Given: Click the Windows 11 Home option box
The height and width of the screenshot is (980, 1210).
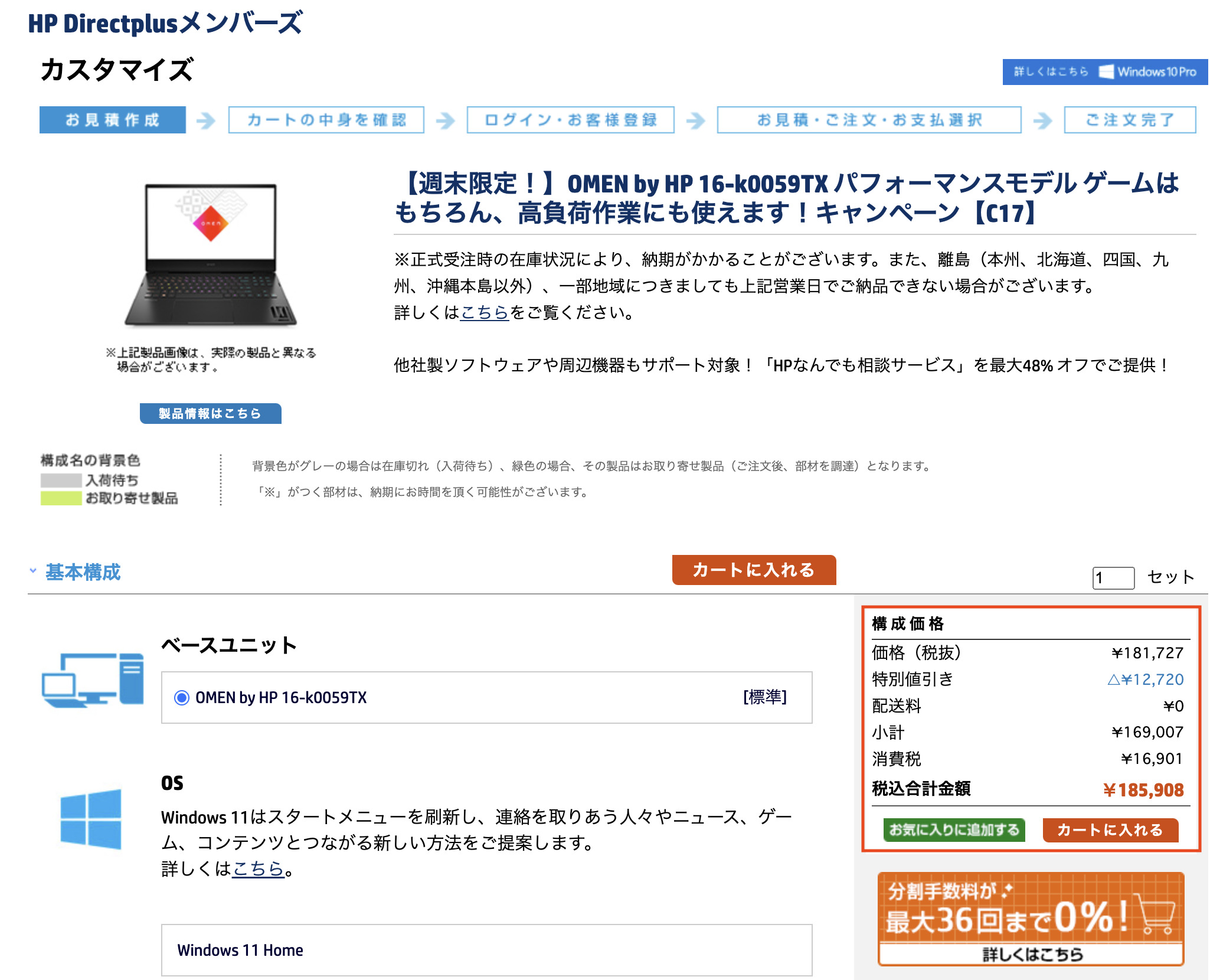Looking at the screenshot, I should (487, 950).
